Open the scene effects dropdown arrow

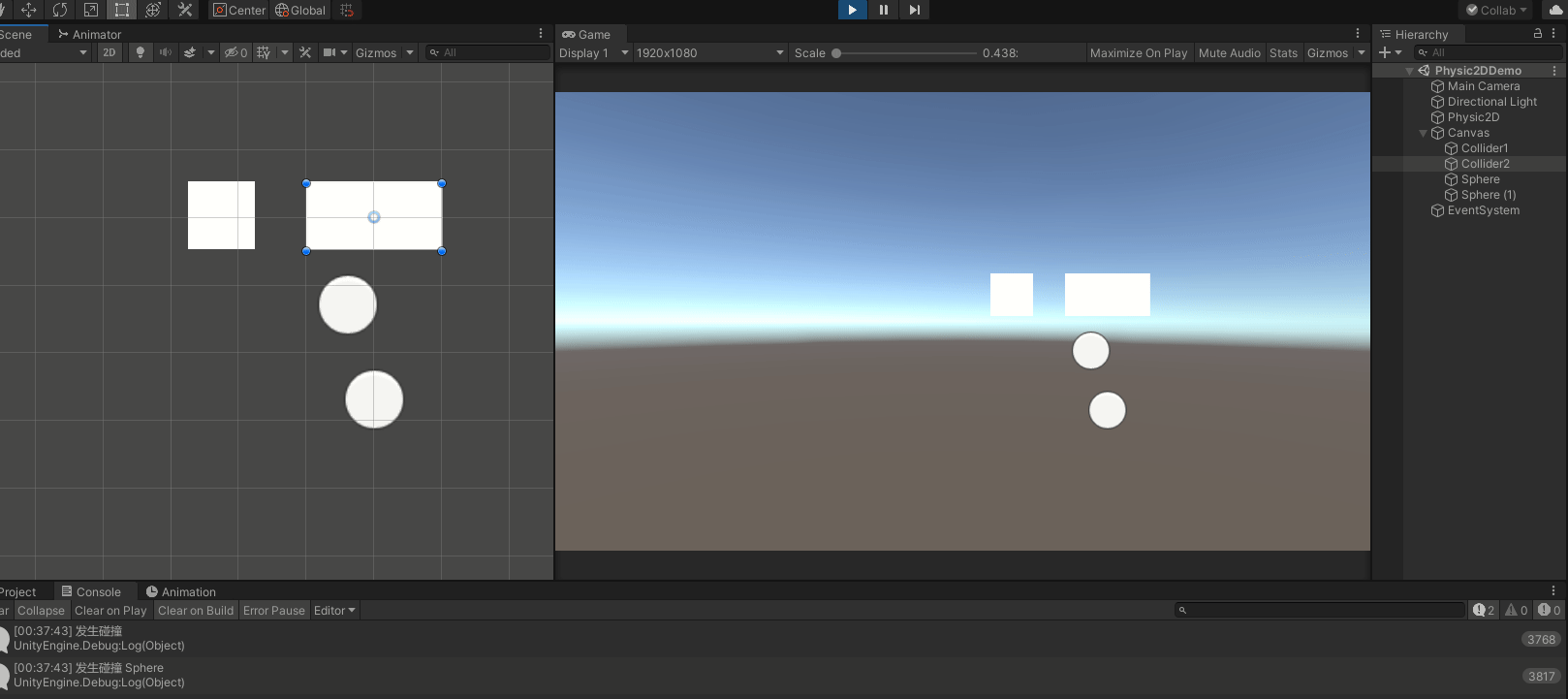tap(211, 52)
